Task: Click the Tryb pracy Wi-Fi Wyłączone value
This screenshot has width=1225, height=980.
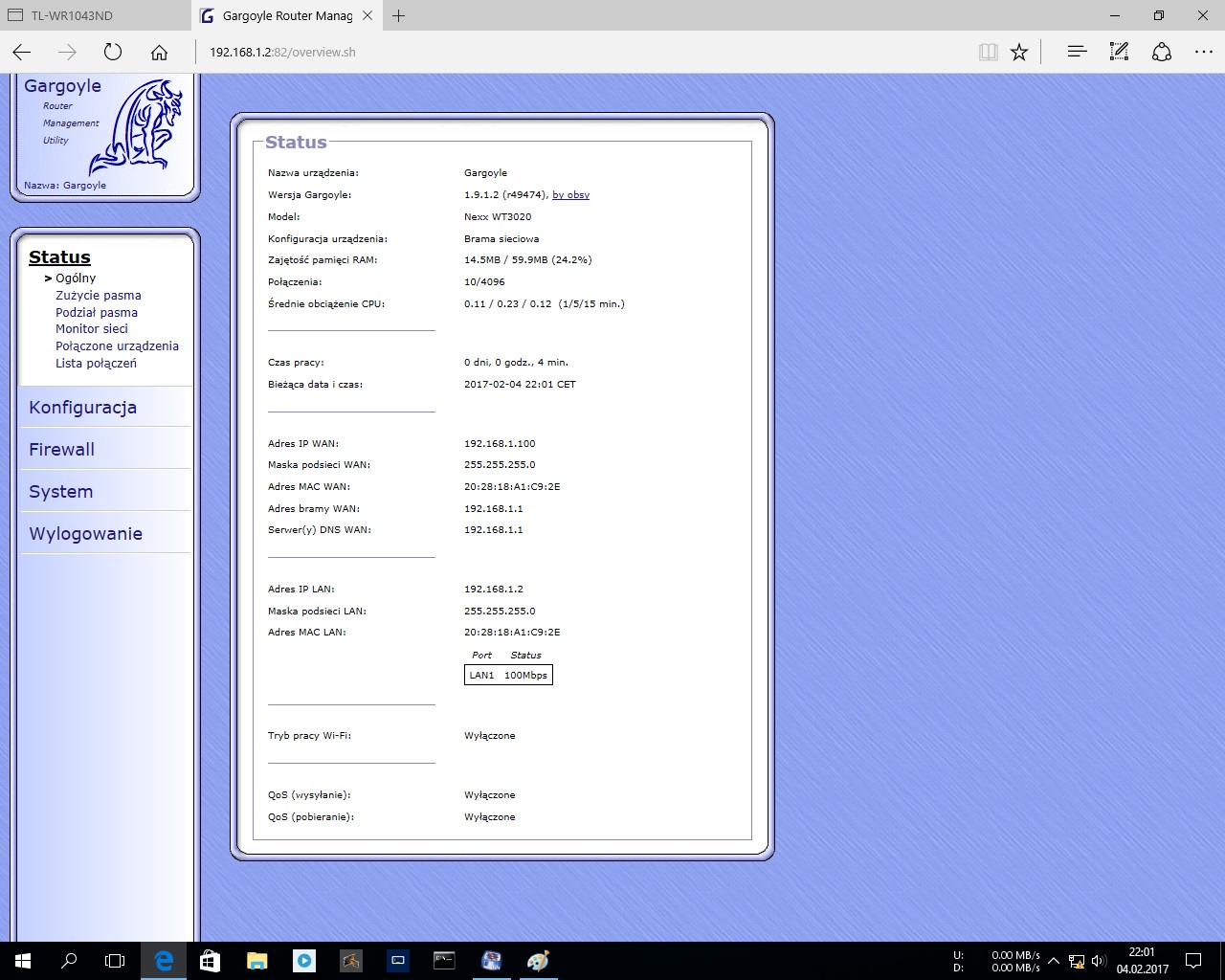Action: [490, 736]
